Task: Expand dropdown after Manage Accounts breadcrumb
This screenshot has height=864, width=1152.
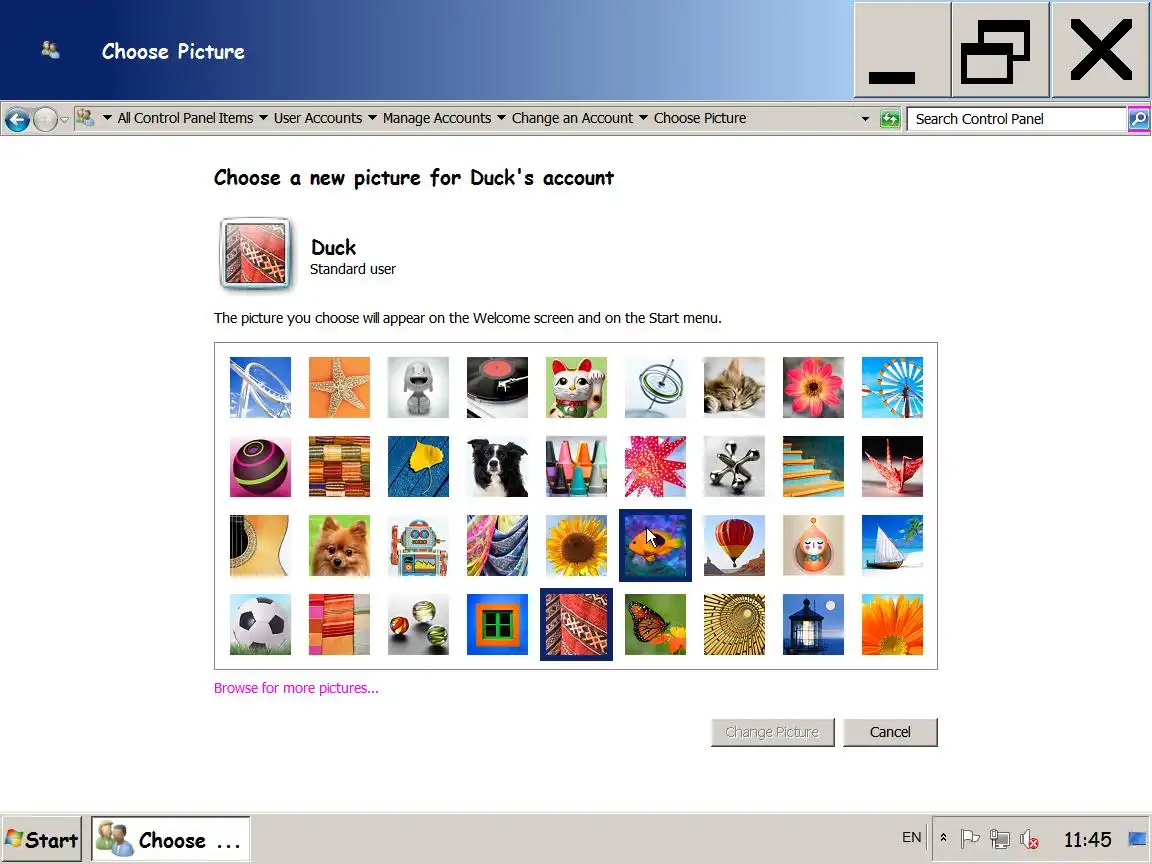Action: pyautogui.click(x=501, y=118)
